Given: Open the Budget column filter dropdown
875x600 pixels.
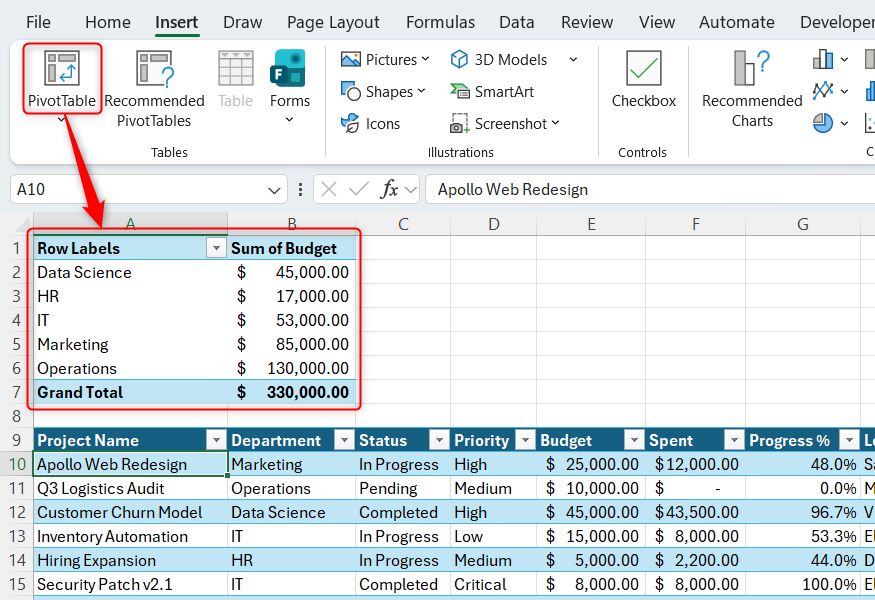Looking at the screenshot, I should click(634, 440).
